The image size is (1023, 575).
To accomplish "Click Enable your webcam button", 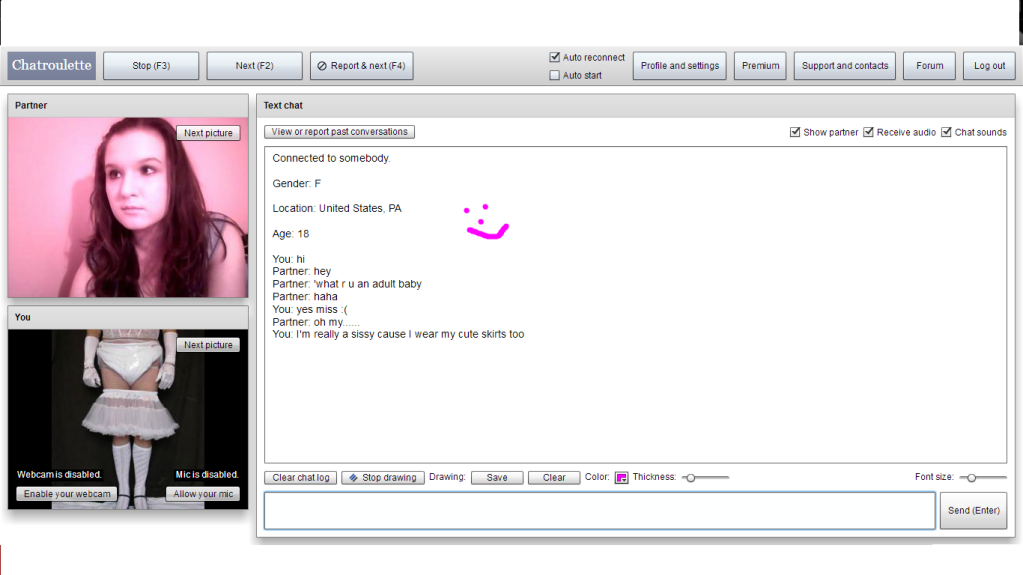I will coord(67,494).
